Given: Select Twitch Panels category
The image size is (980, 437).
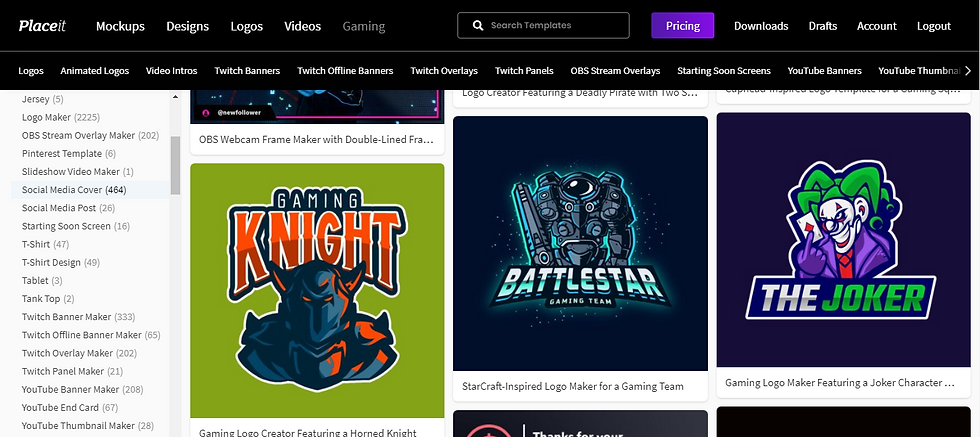Looking at the screenshot, I should tap(524, 71).
